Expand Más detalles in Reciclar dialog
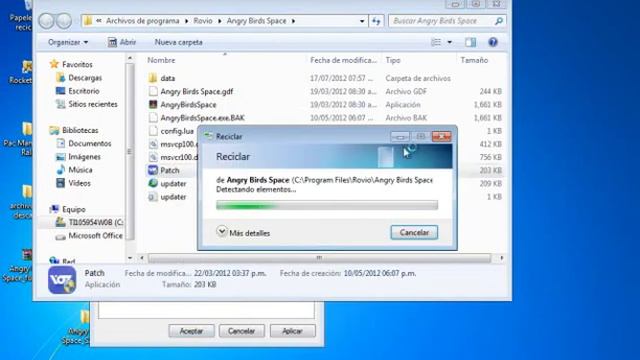The image size is (640, 360). click(243, 233)
